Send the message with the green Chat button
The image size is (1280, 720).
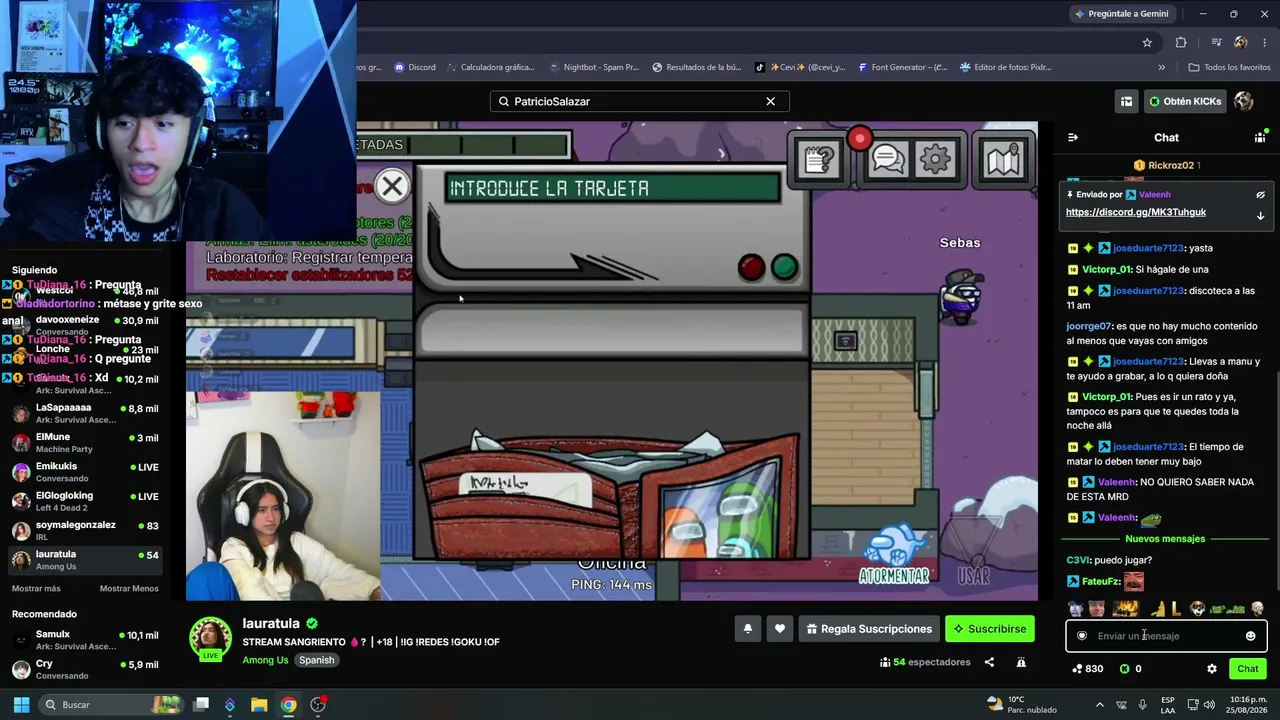(x=1247, y=669)
